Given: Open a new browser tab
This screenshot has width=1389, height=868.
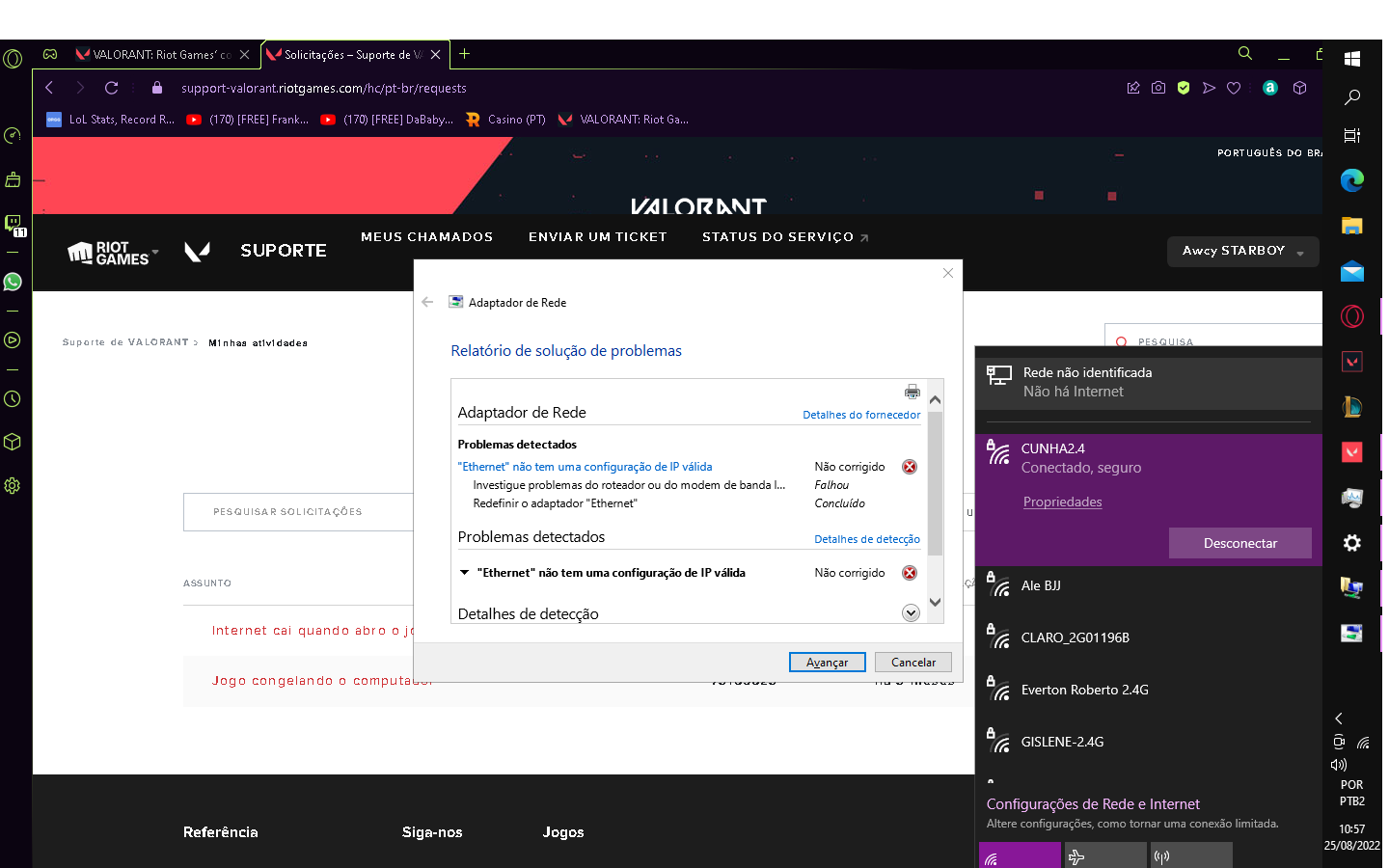Looking at the screenshot, I should pos(465,54).
